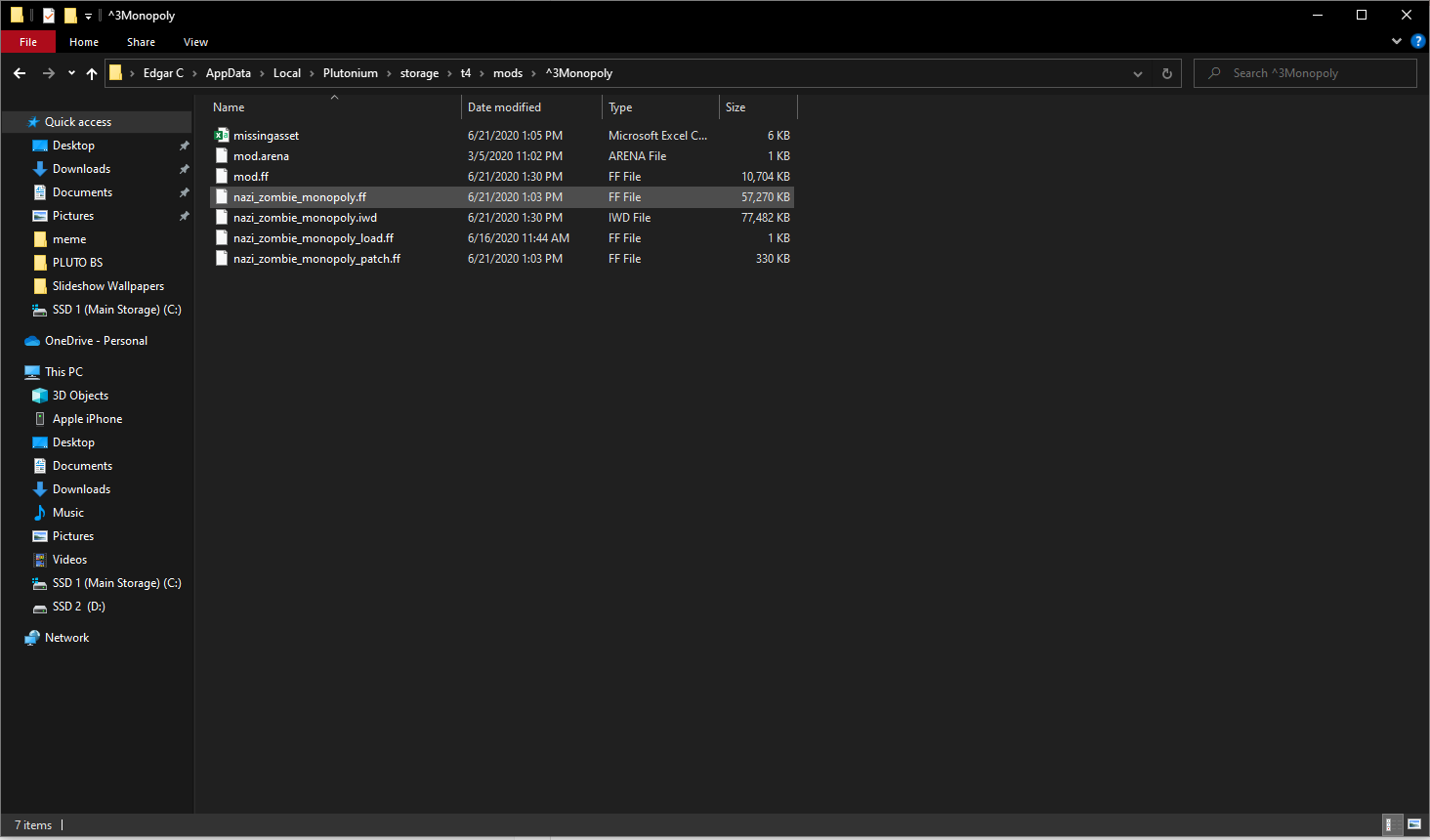The height and width of the screenshot is (840, 1430).
Task: Open Explorer help icon
Action: click(1418, 41)
